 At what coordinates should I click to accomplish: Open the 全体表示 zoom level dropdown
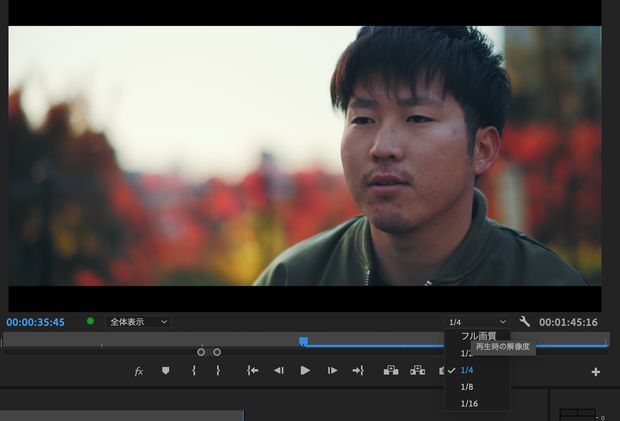pyautogui.click(x=139, y=322)
